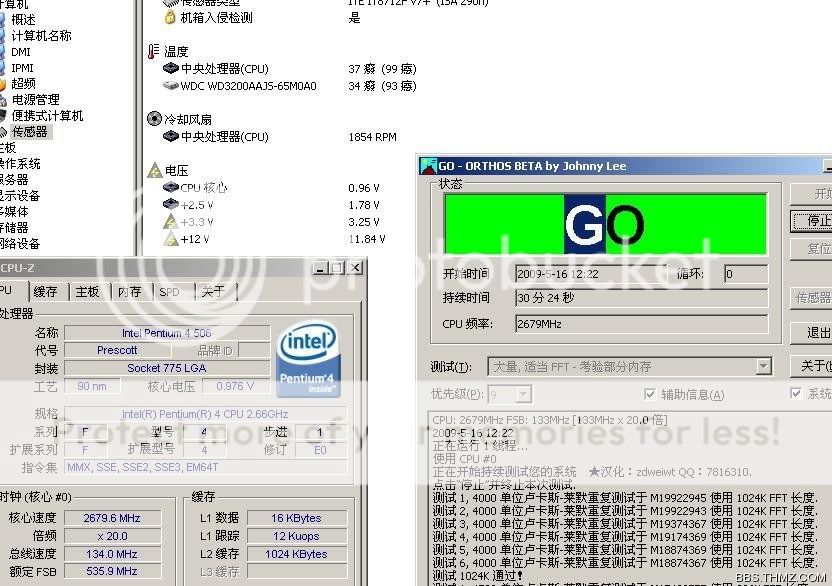832x586 pixels.
Task: Click the 134.0 MHz bus speed value
Action: coord(112,554)
